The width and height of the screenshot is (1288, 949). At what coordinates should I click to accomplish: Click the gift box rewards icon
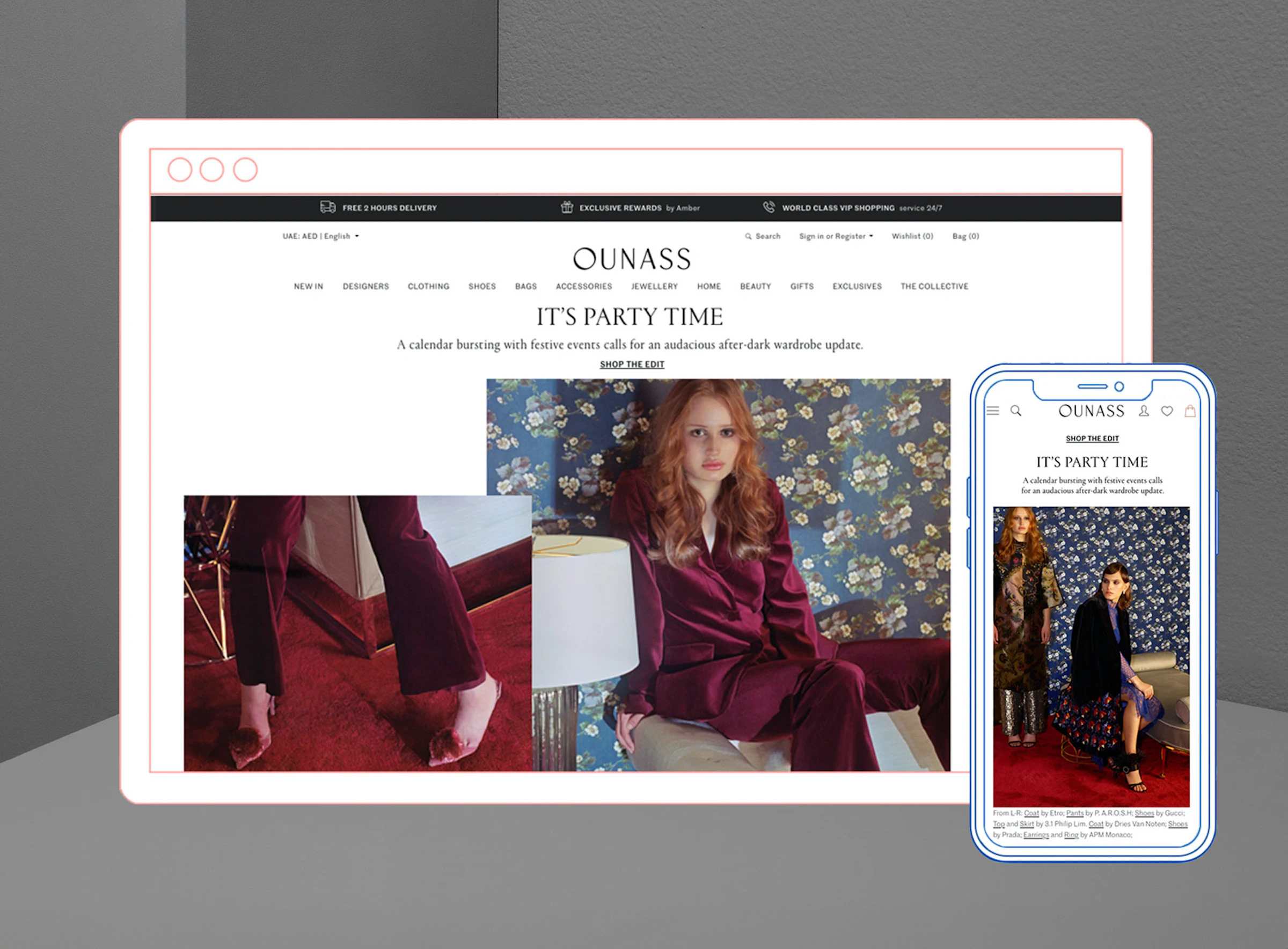[x=567, y=207]
